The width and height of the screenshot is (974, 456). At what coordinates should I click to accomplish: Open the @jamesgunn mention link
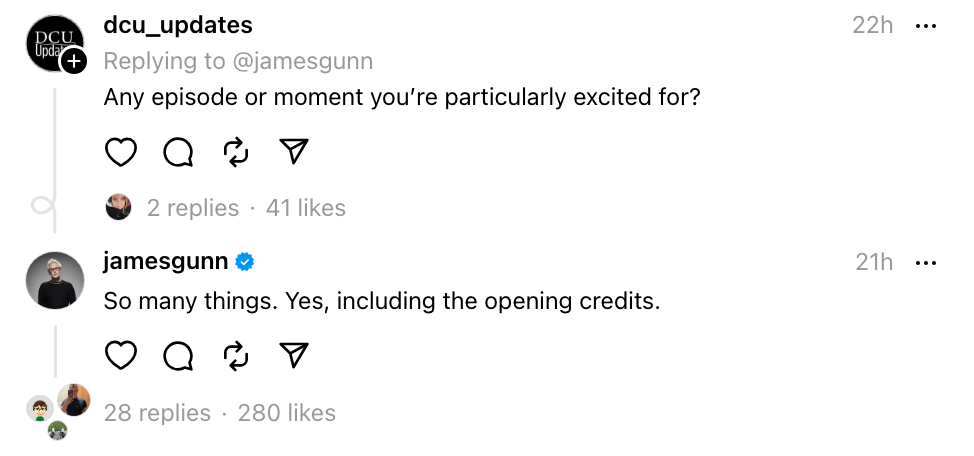coord(302,61)
